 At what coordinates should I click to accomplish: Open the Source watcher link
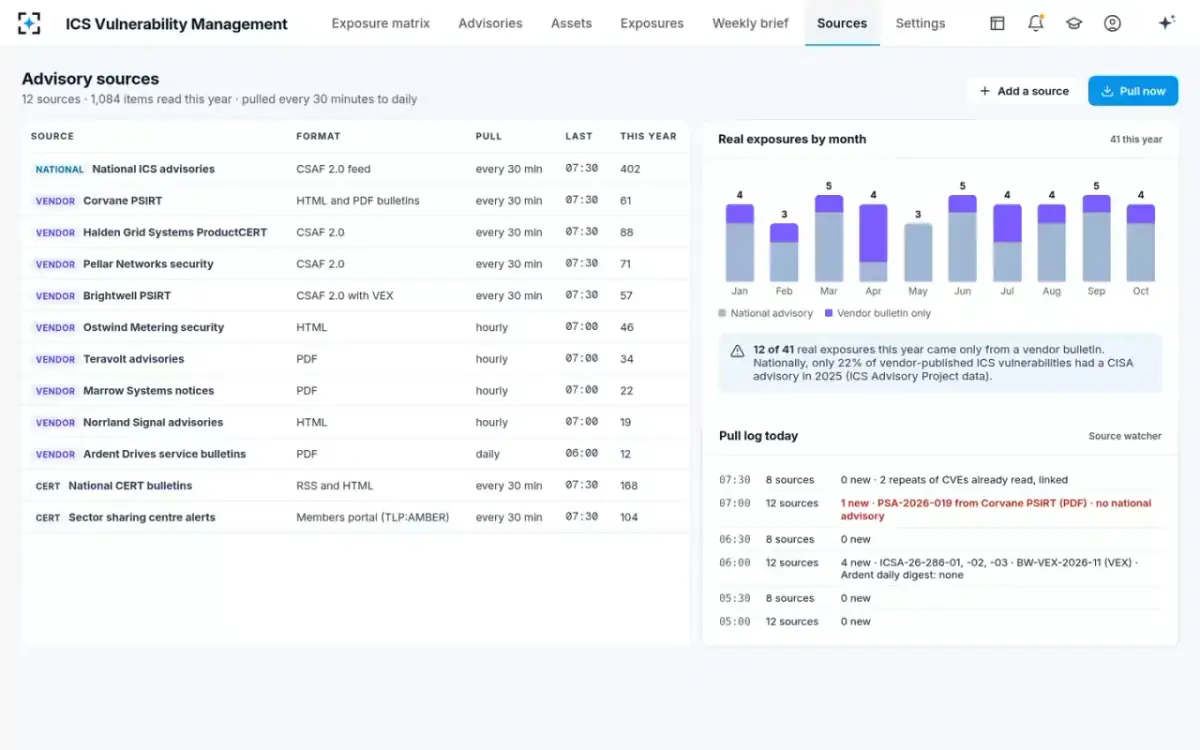(x=1125, y=436)
